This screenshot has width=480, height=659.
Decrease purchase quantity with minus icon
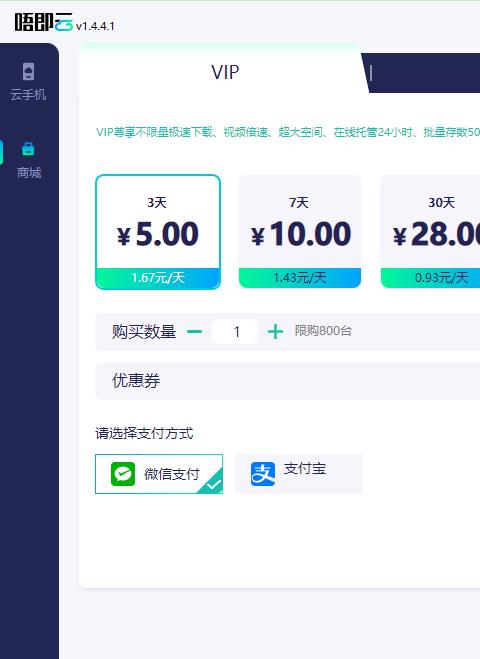click(194, 332)
